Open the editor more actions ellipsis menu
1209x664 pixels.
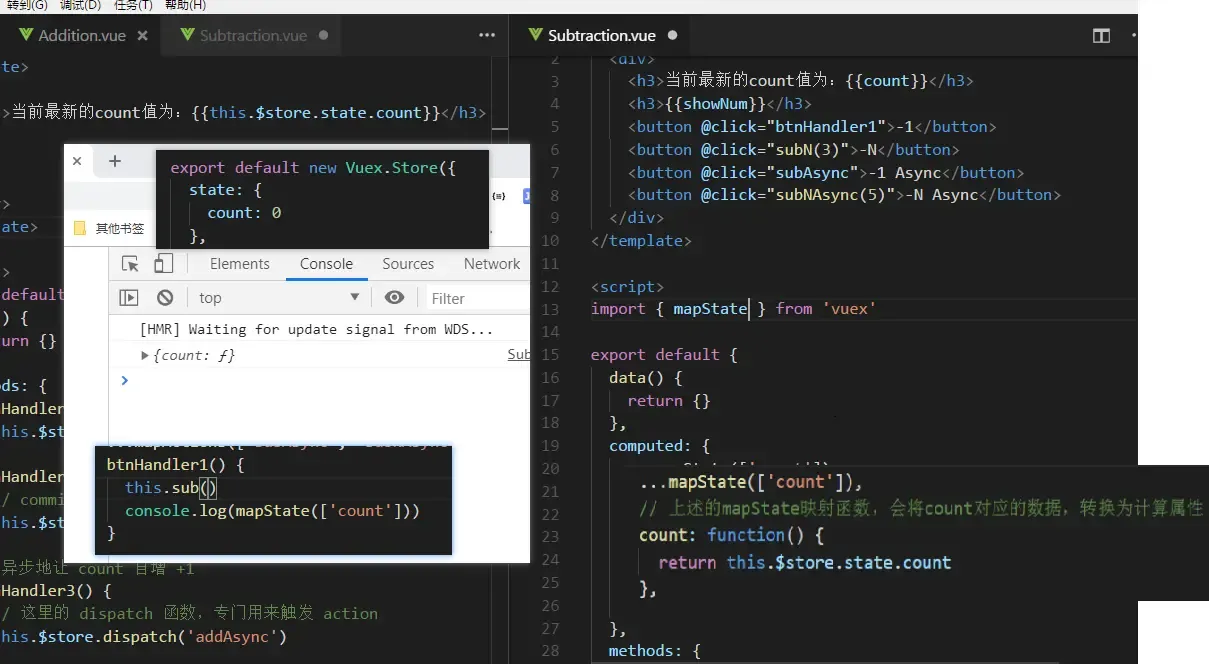pyautogui.click(x=486, y=35)
